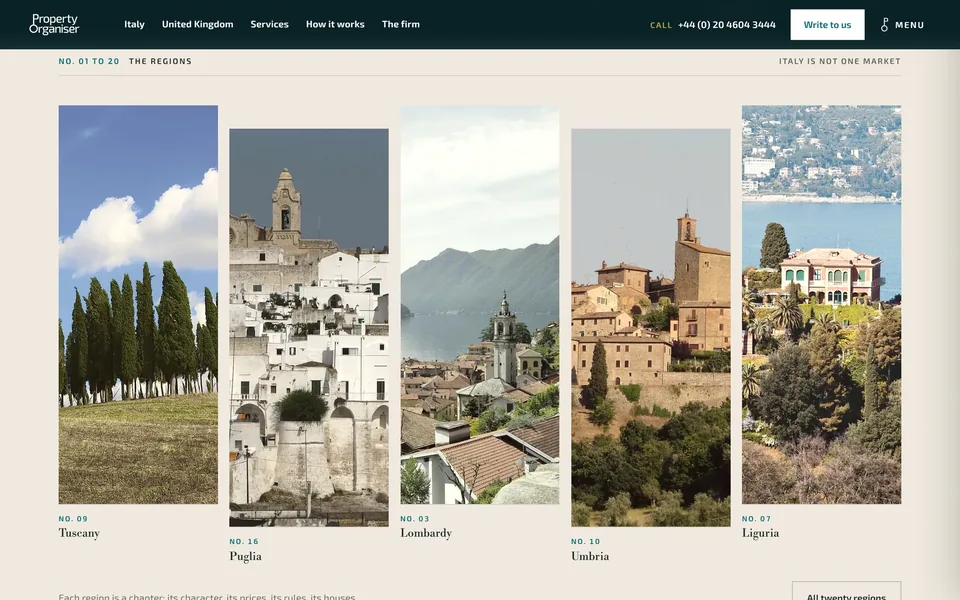
Task: Click the All twenty regions button
Action: [846, 593]
